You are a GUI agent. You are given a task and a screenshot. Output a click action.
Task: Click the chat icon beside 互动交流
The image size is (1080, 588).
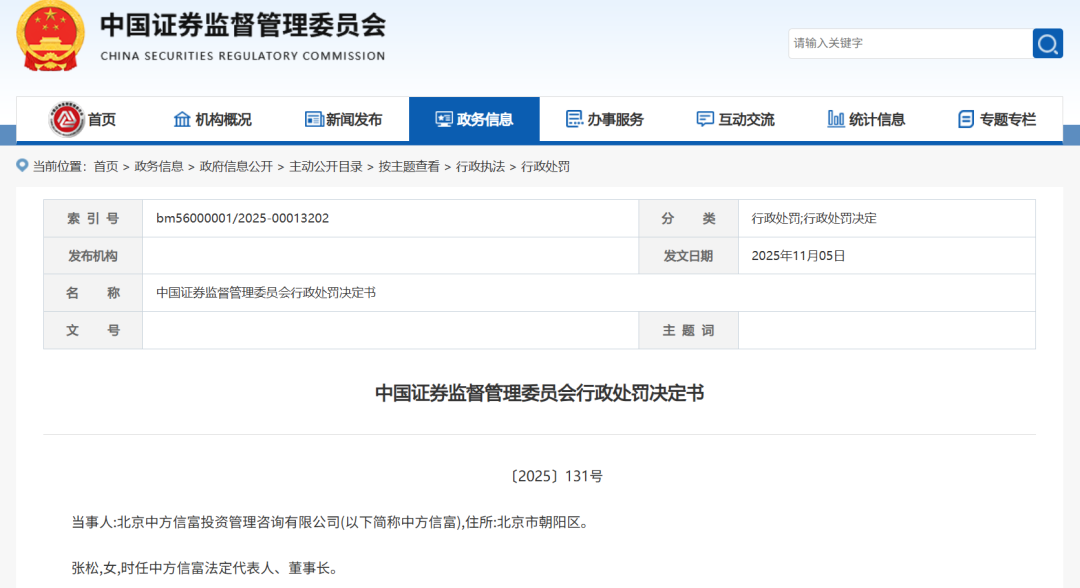[x=705, y=119]
